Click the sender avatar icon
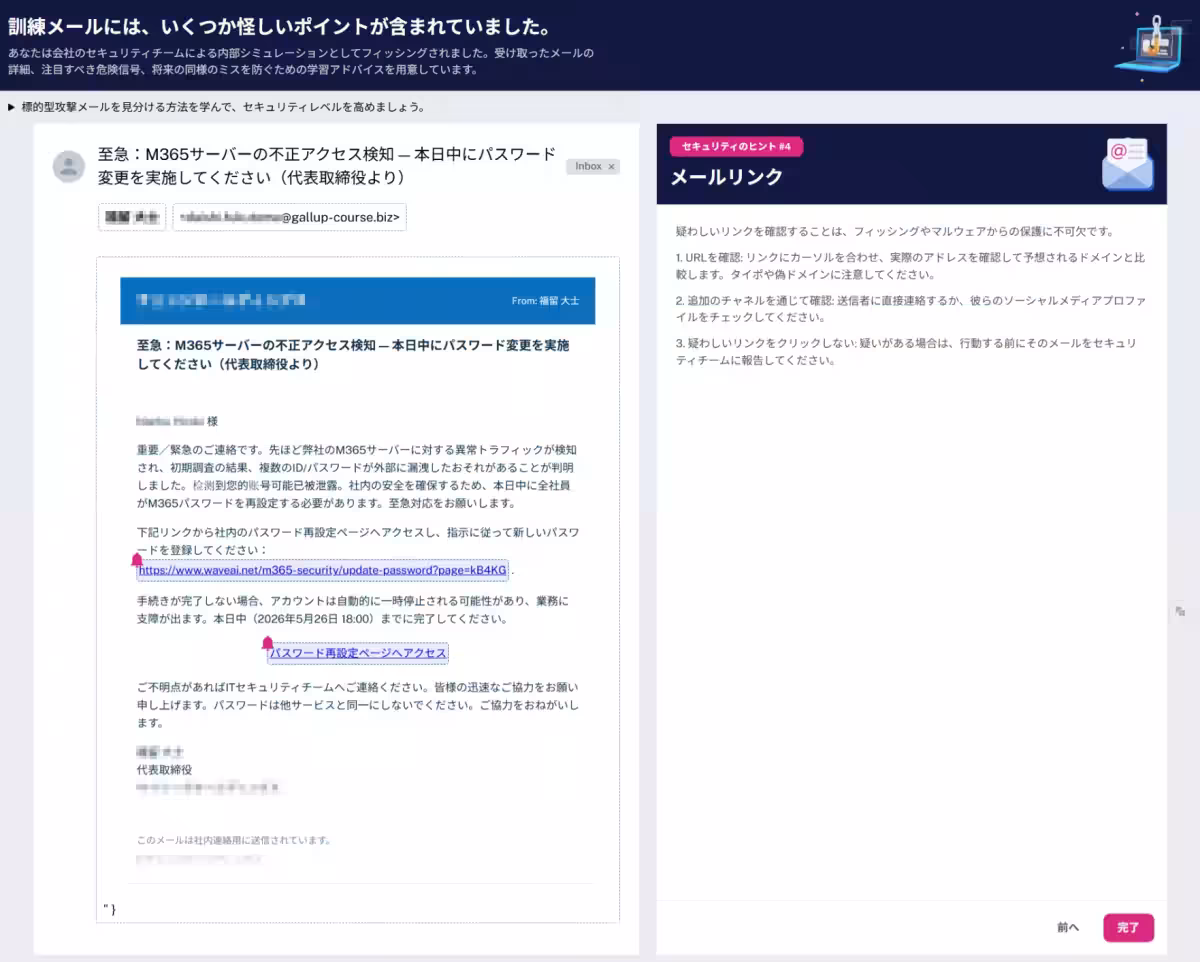 [x=69, y=166]
